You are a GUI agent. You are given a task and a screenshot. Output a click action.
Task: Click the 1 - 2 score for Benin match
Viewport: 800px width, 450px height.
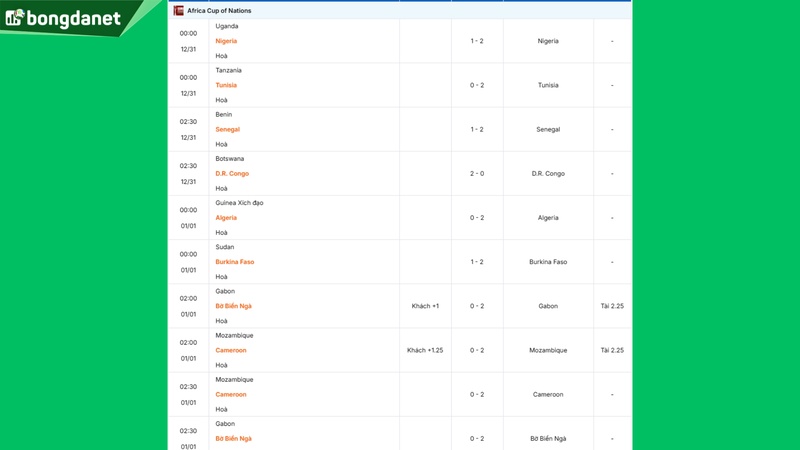[477, 129]
